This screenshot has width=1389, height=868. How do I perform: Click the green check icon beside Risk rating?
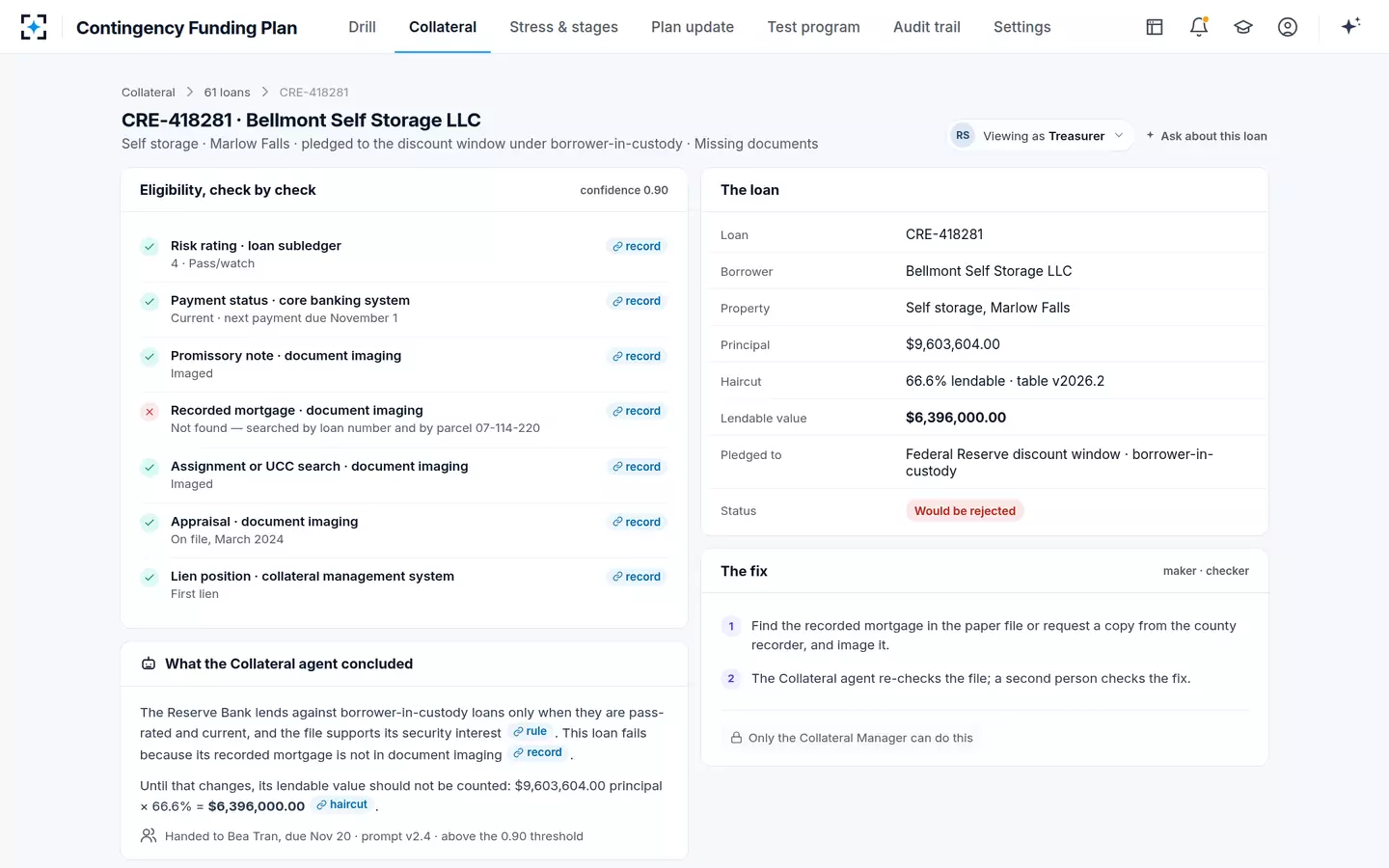(x=150, y=247)
